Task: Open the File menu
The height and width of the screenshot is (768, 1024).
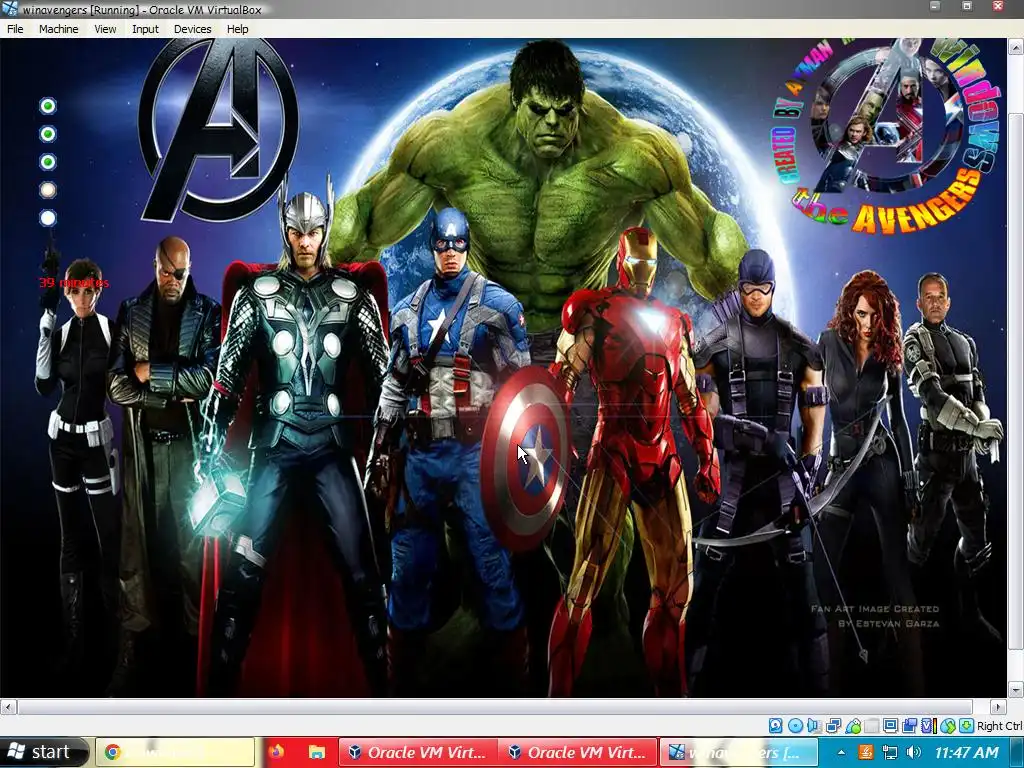Action: pos(15,29)
